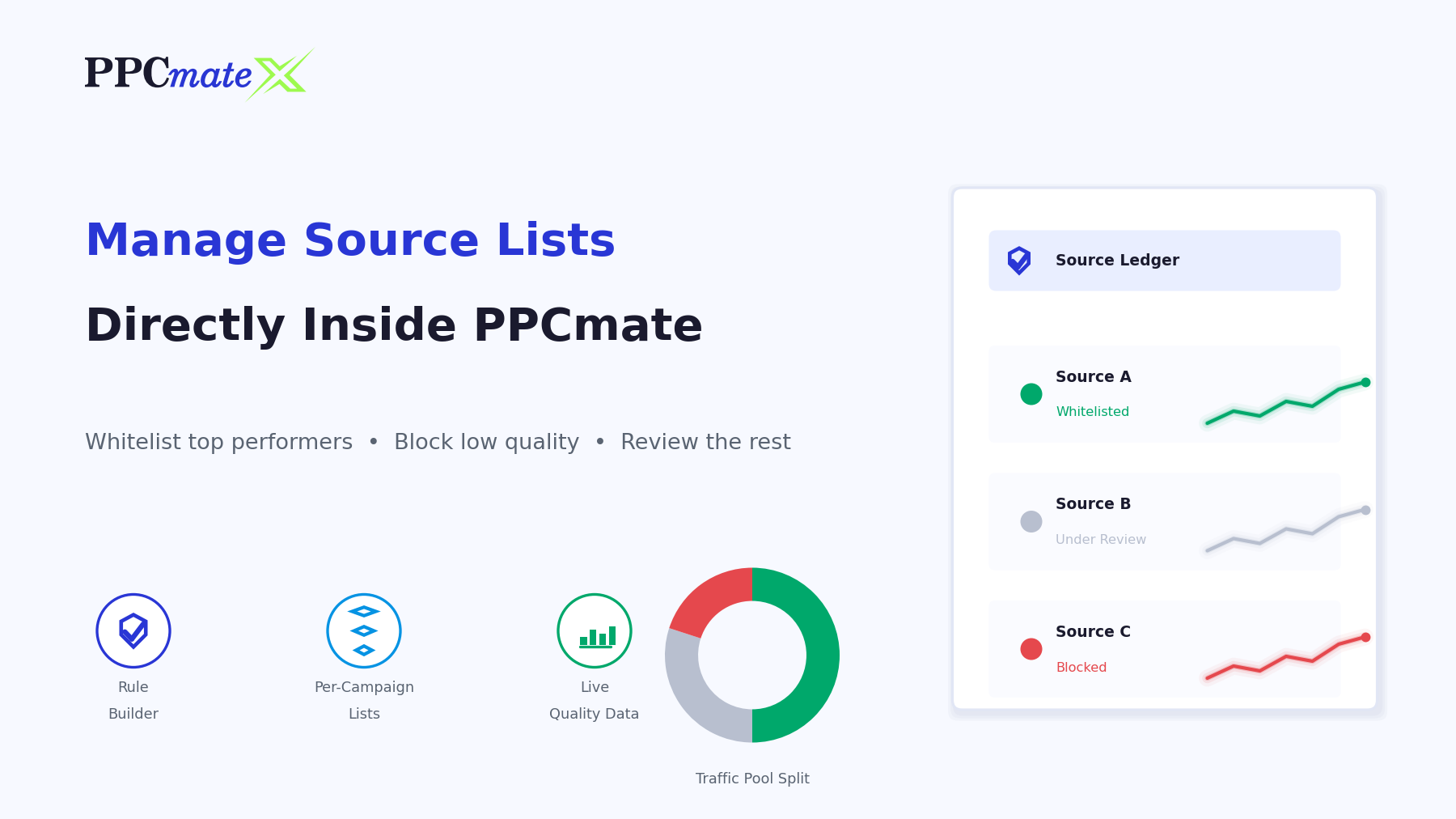1456x819 pixels.
Task: Open the Per-Campaign Lists layers icon
Action: pyautogui.click(x=364, y=631)
